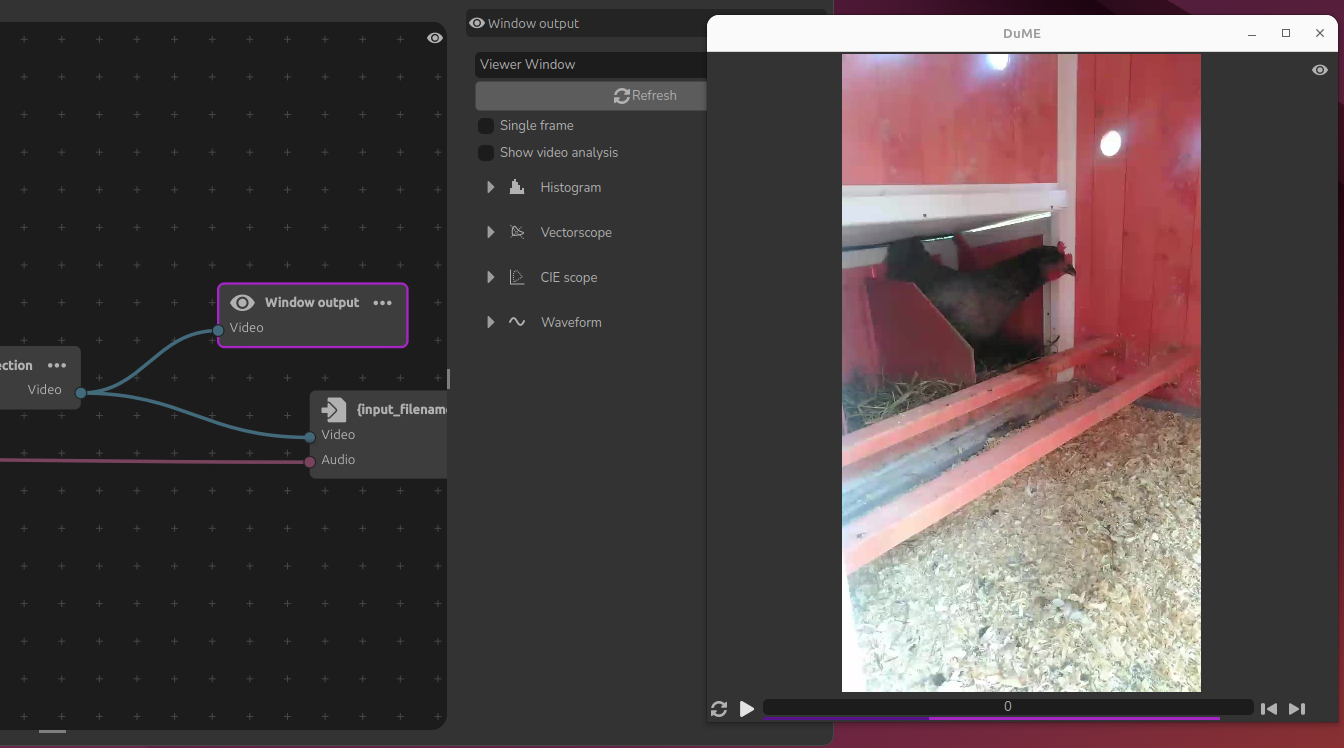
Task: Open Window output node options menu
Action: coord(383,303)
